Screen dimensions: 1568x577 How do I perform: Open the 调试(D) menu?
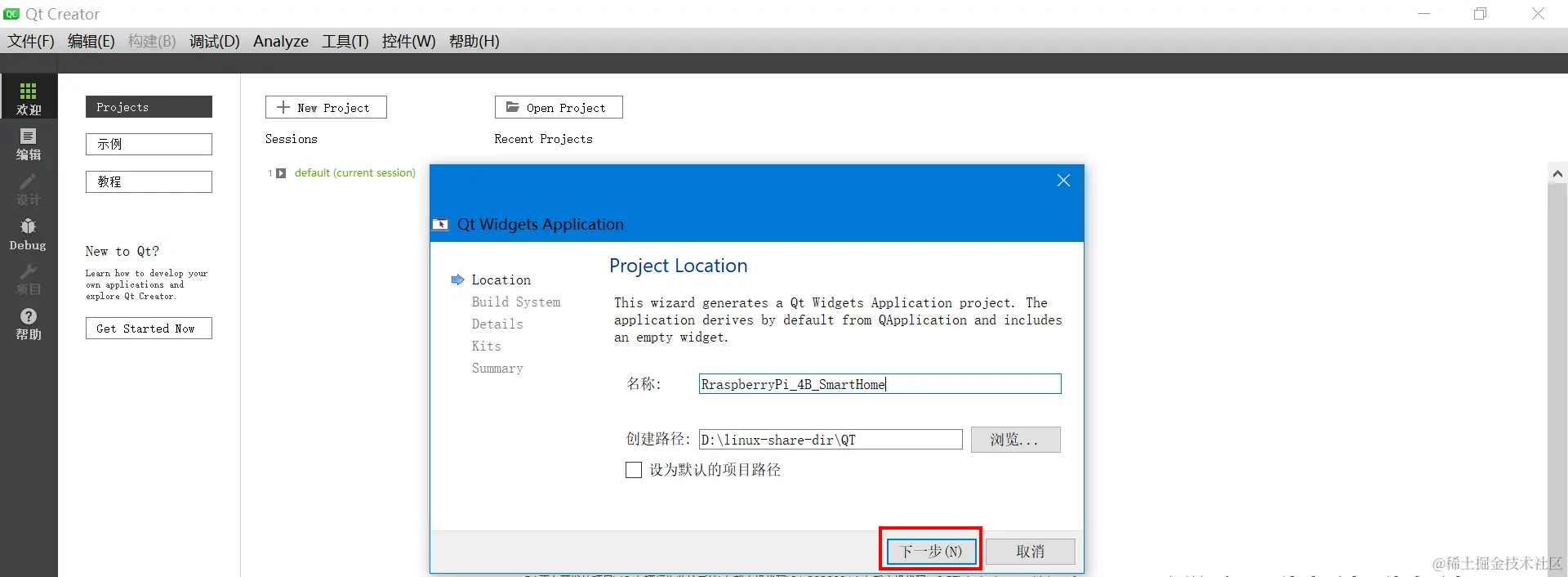(215, 41)
